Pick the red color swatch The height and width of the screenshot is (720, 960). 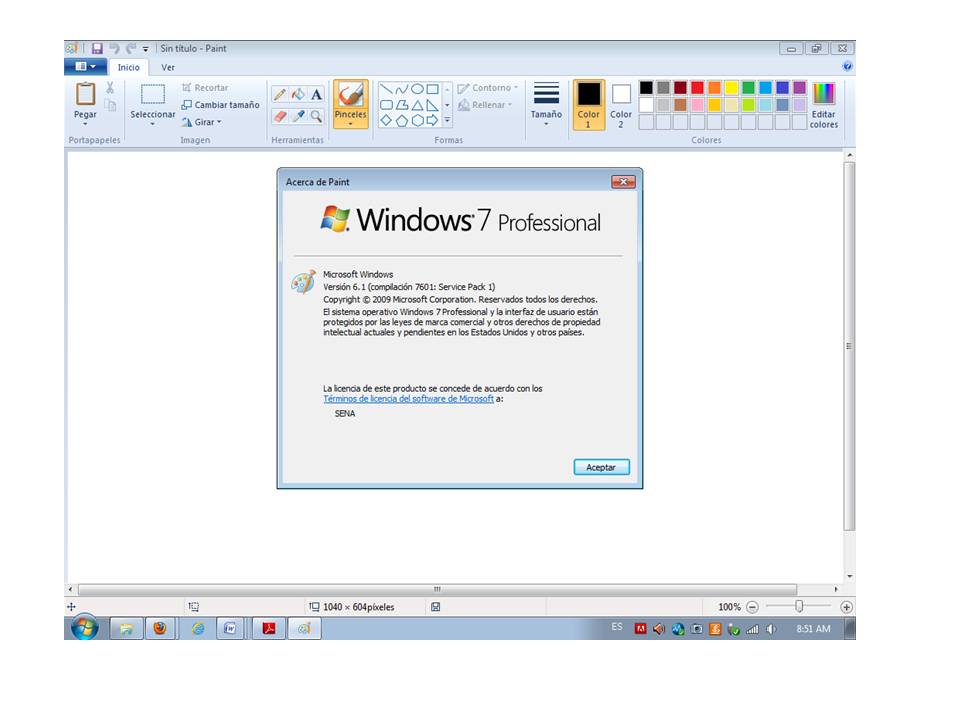click(695, 86)
